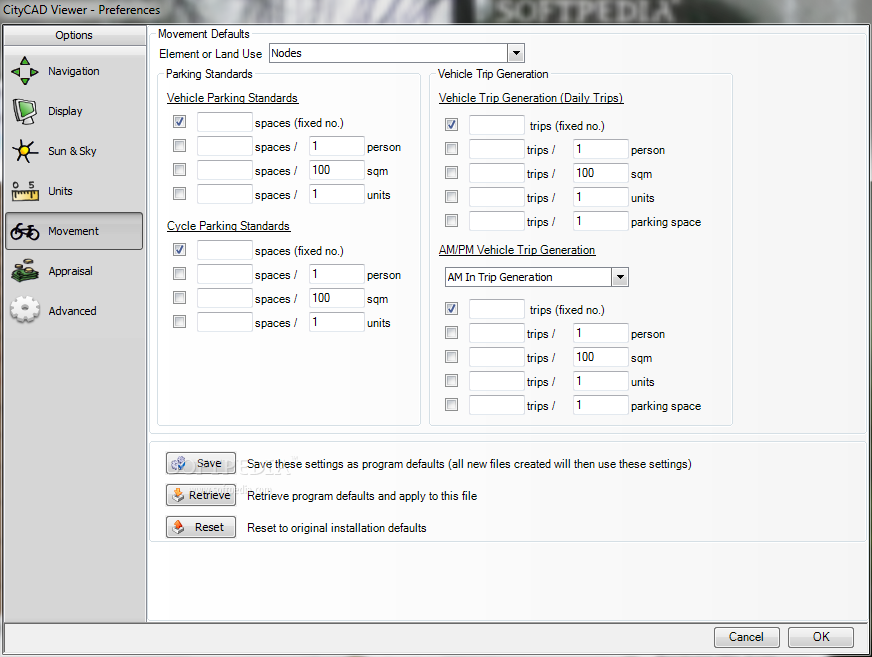The image size is (872, 657).
Task: Untick daily trips (fixed no.) checkbox
Action: pos(452,125)
